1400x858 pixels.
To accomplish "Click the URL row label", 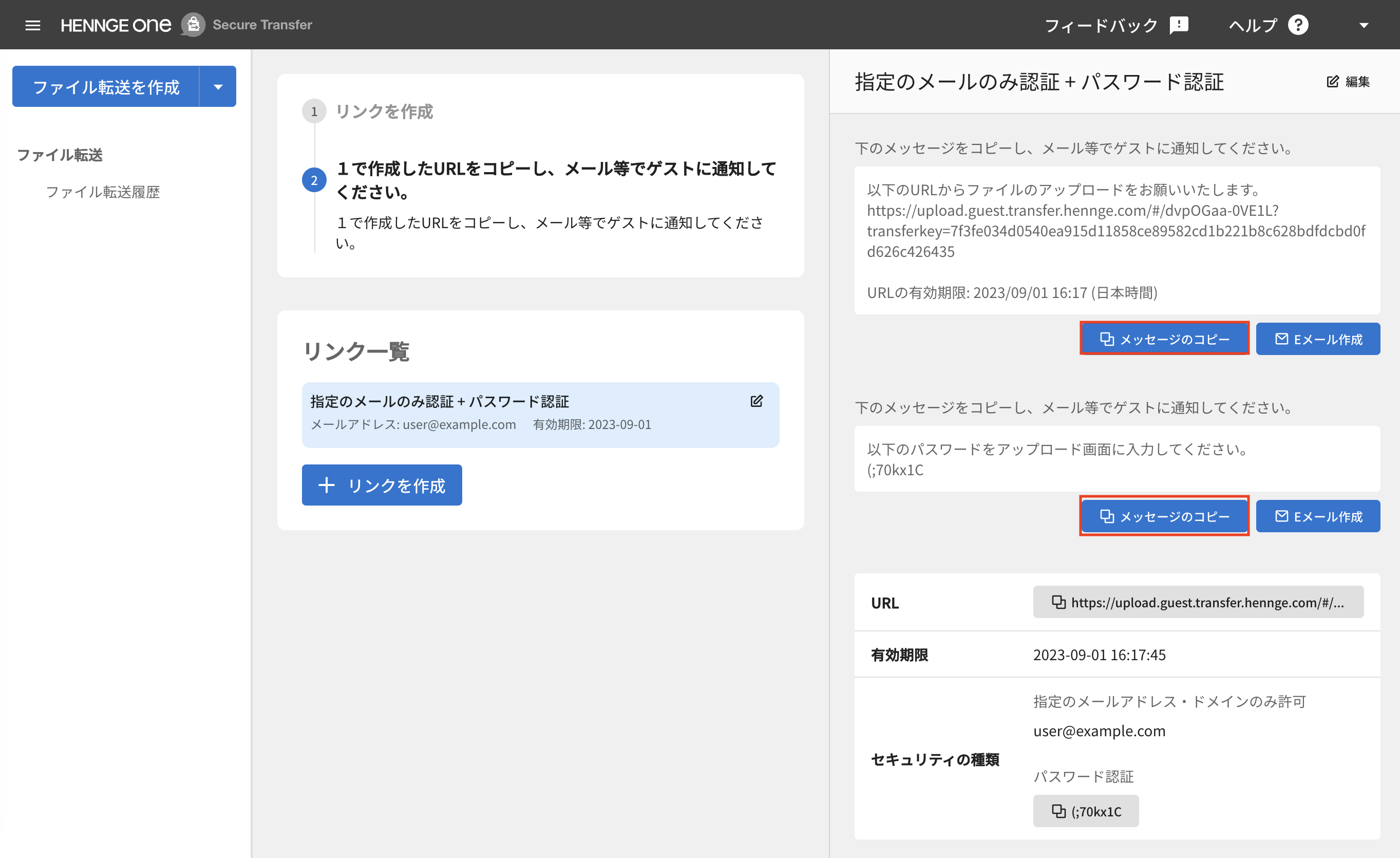I will pyautogui.click(x=885, y=603).
